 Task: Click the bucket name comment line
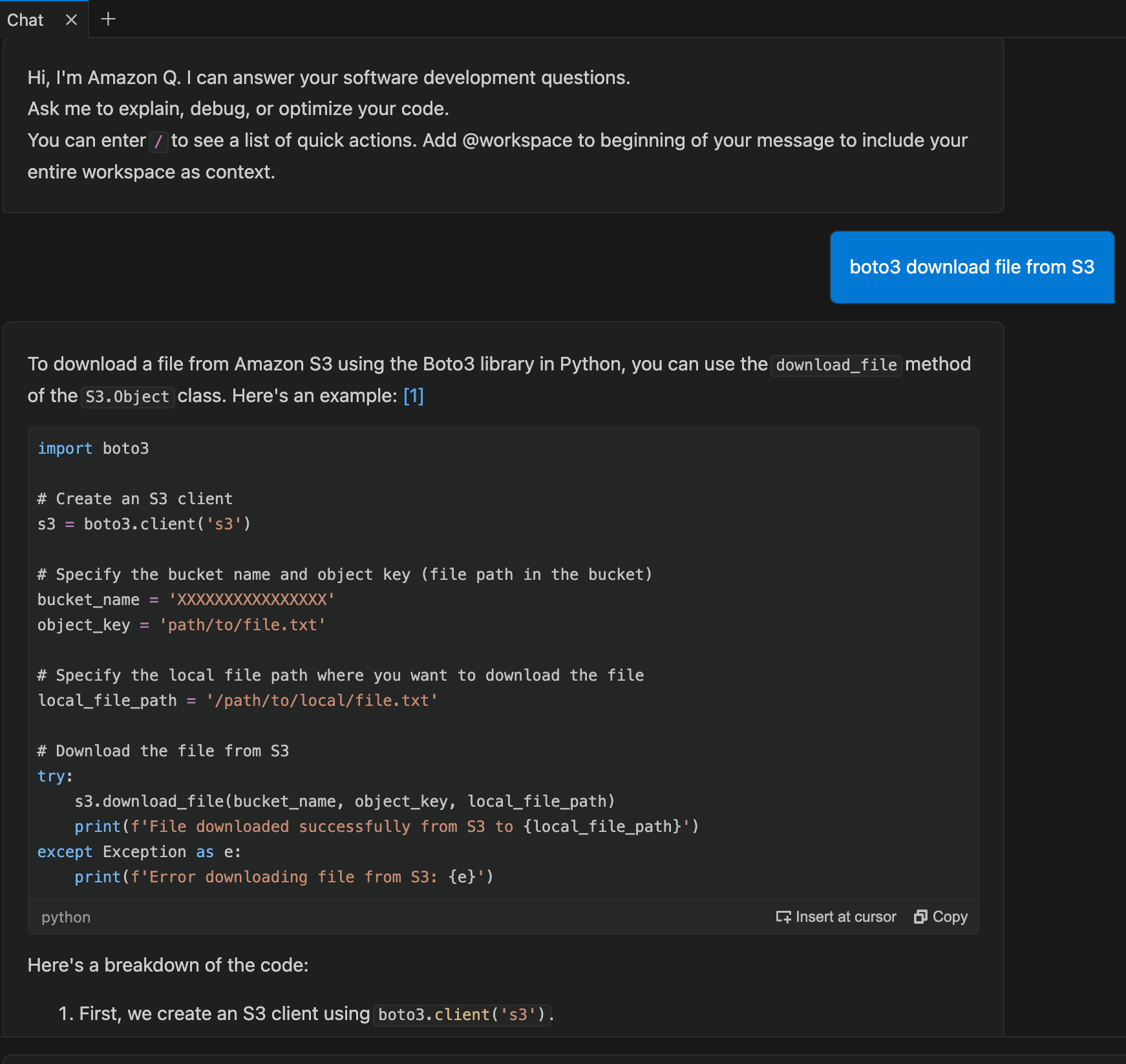pos(345,575)
